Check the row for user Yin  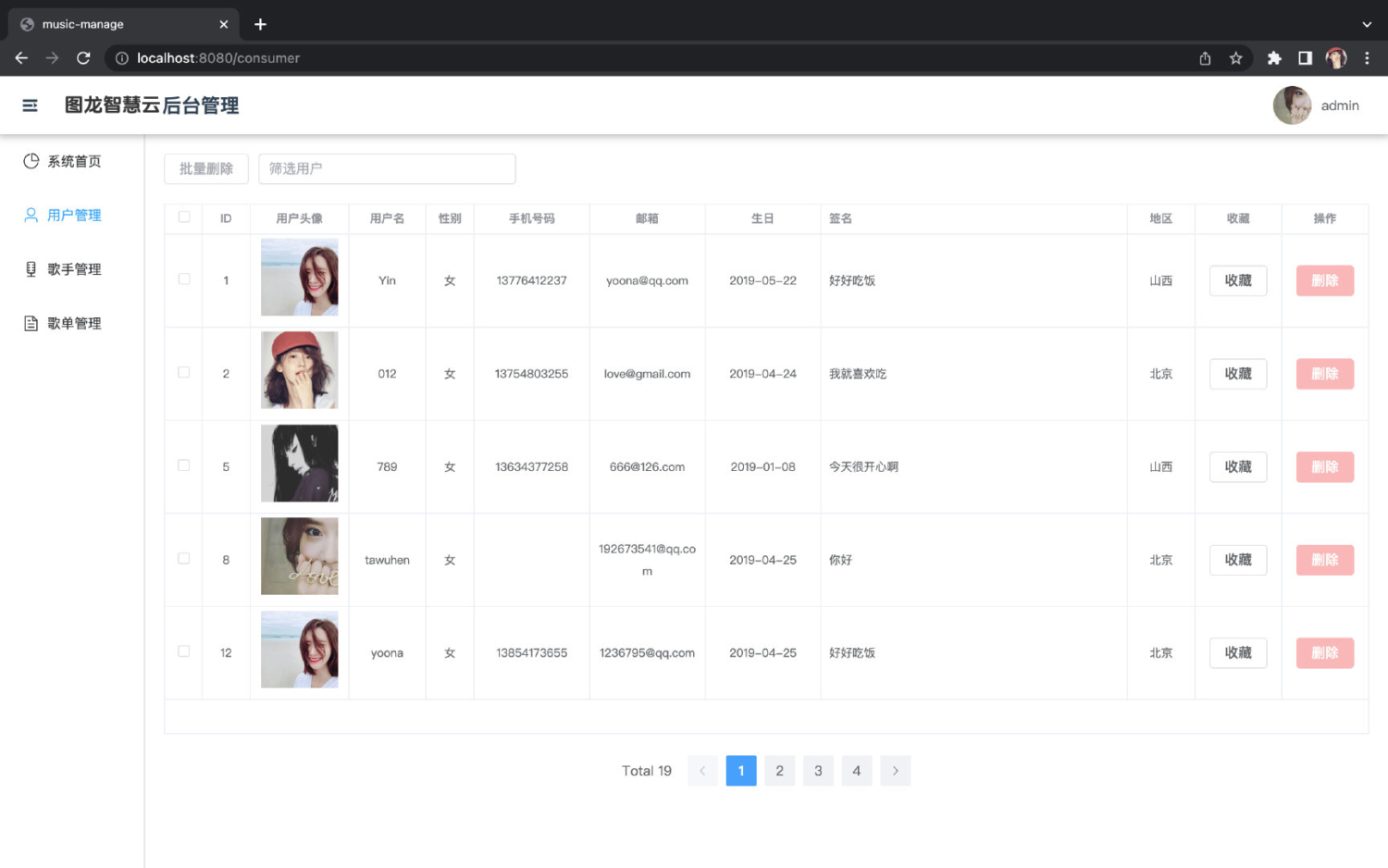coord(184,279)
